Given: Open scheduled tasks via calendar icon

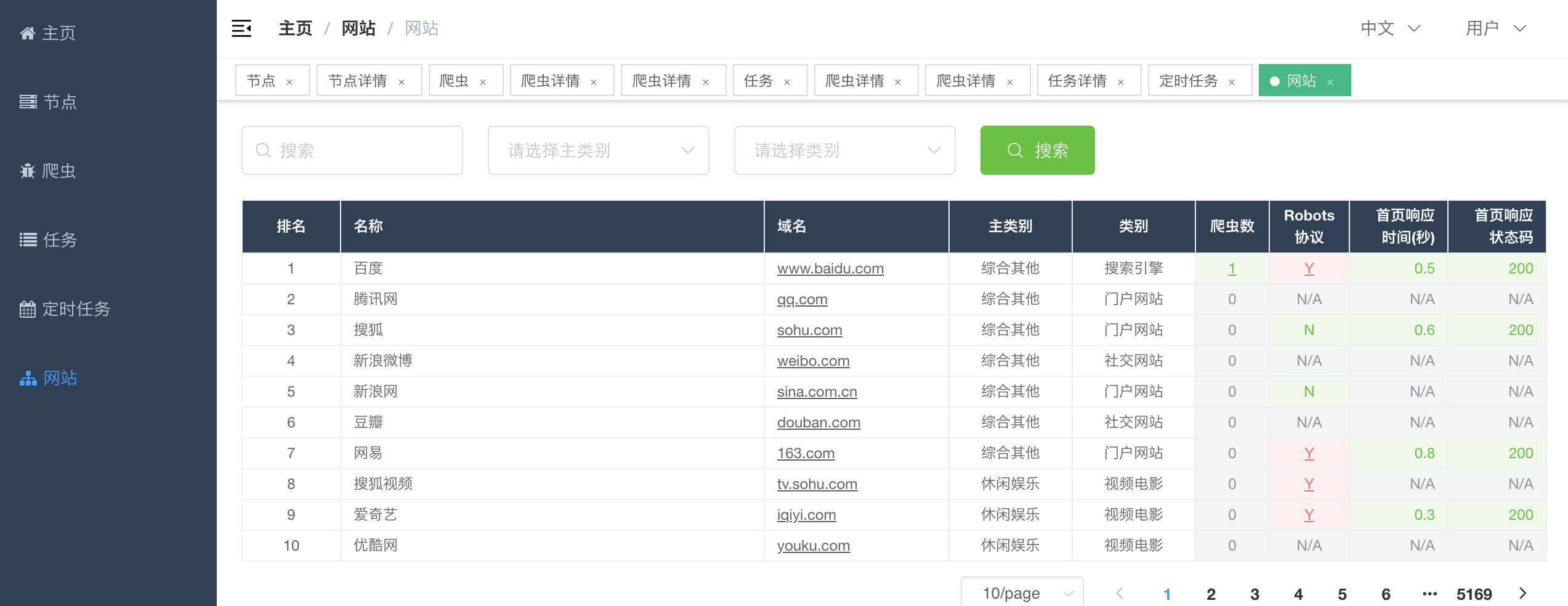Looking at the screenshot, I should (x=28, y=309).
